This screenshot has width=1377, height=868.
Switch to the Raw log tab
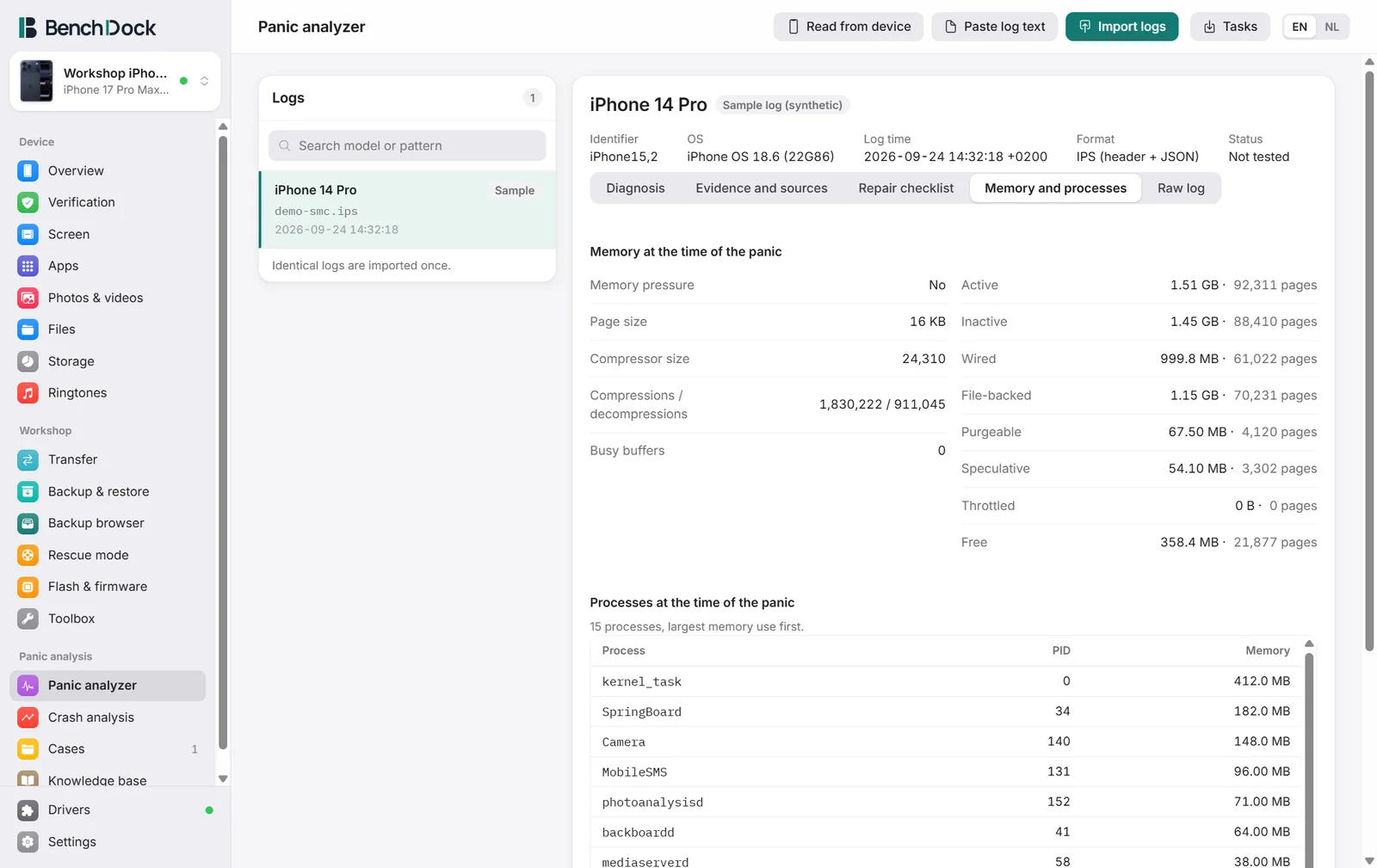1181,188
